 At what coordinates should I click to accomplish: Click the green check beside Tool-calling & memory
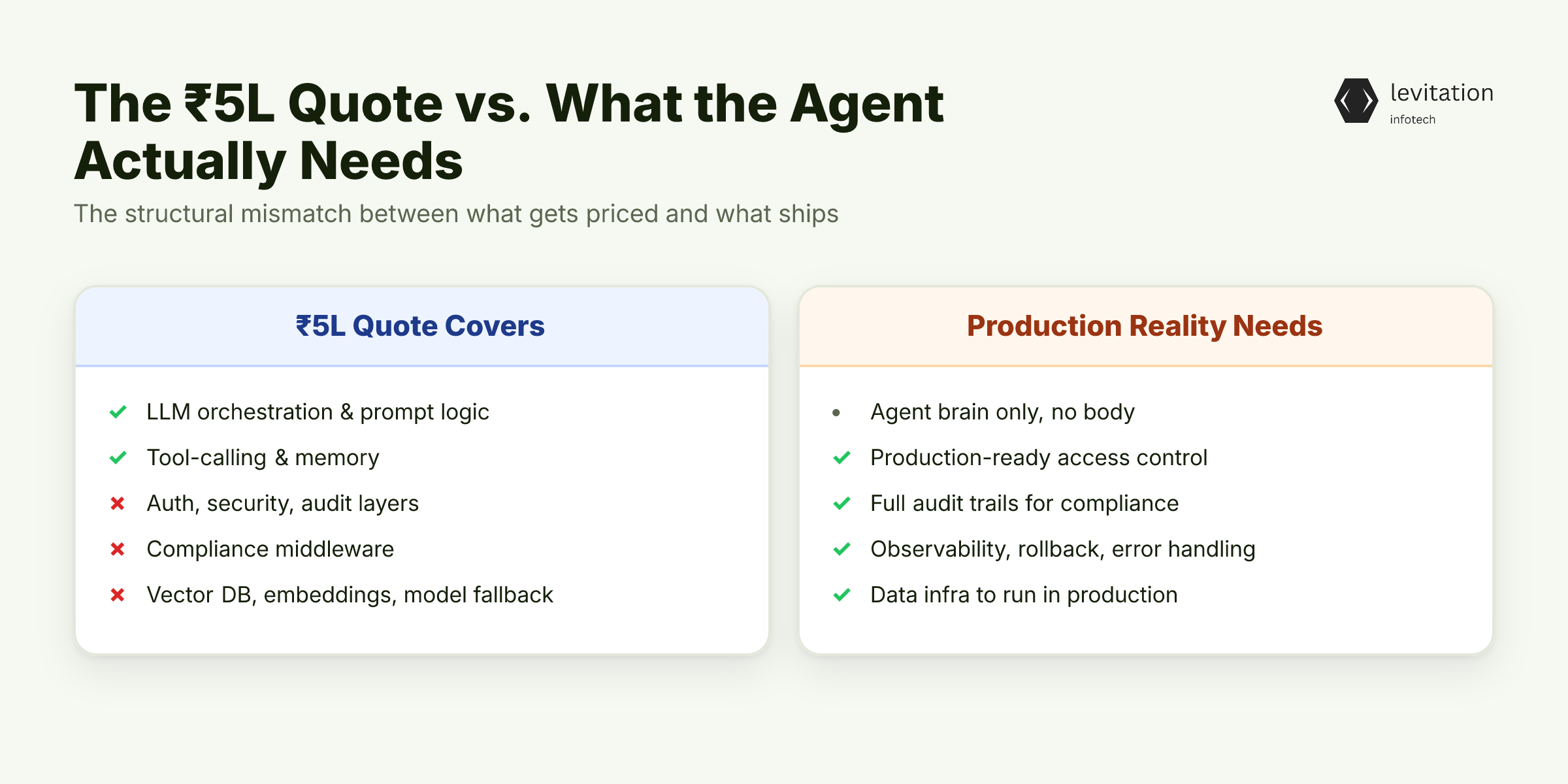[x=118, y=458]
